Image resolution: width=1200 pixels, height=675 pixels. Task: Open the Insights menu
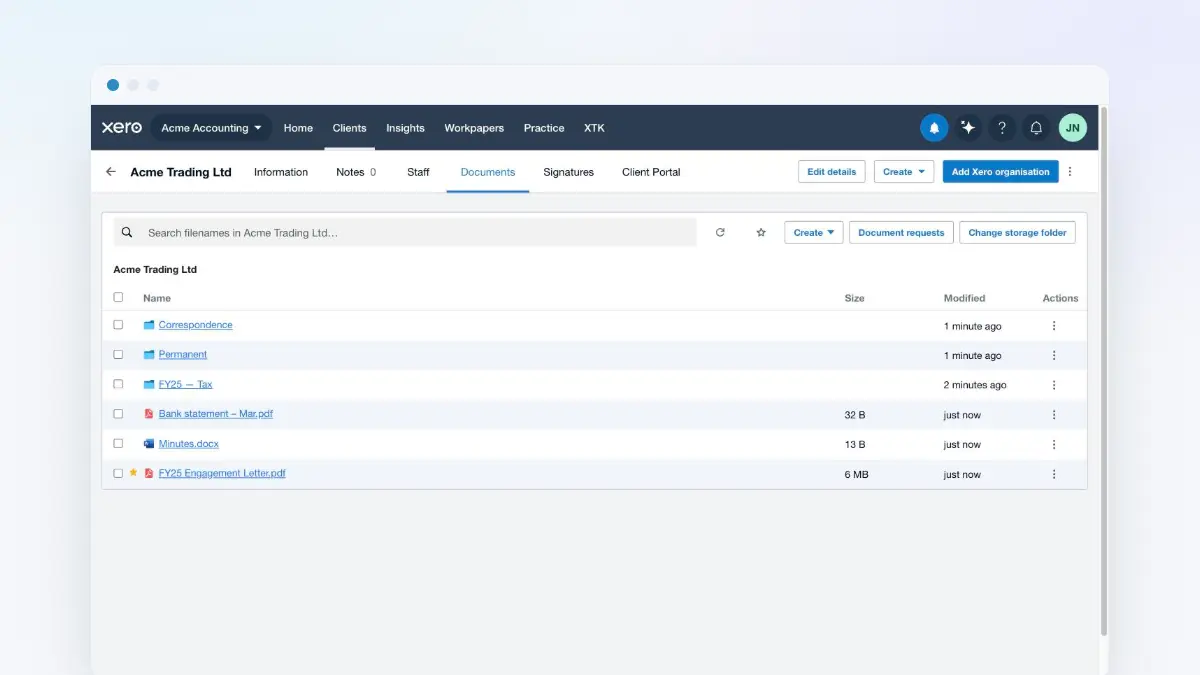pos(405,128)
